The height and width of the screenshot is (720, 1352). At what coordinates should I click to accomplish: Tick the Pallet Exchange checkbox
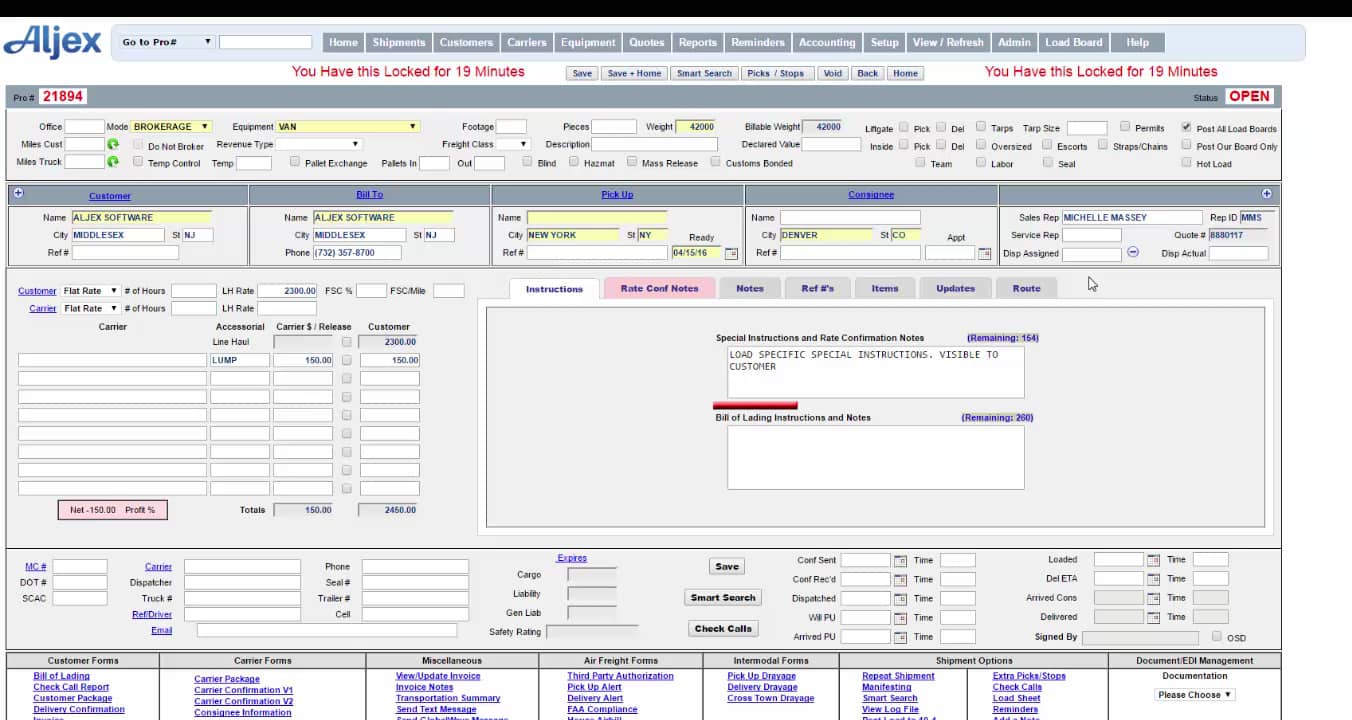[x=295, y=162]
